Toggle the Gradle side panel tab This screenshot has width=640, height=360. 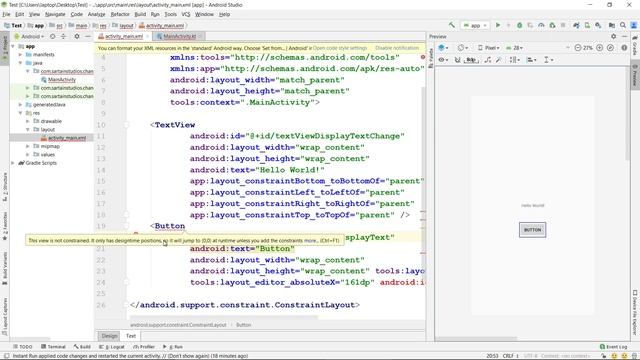click(x=635, y=45)
